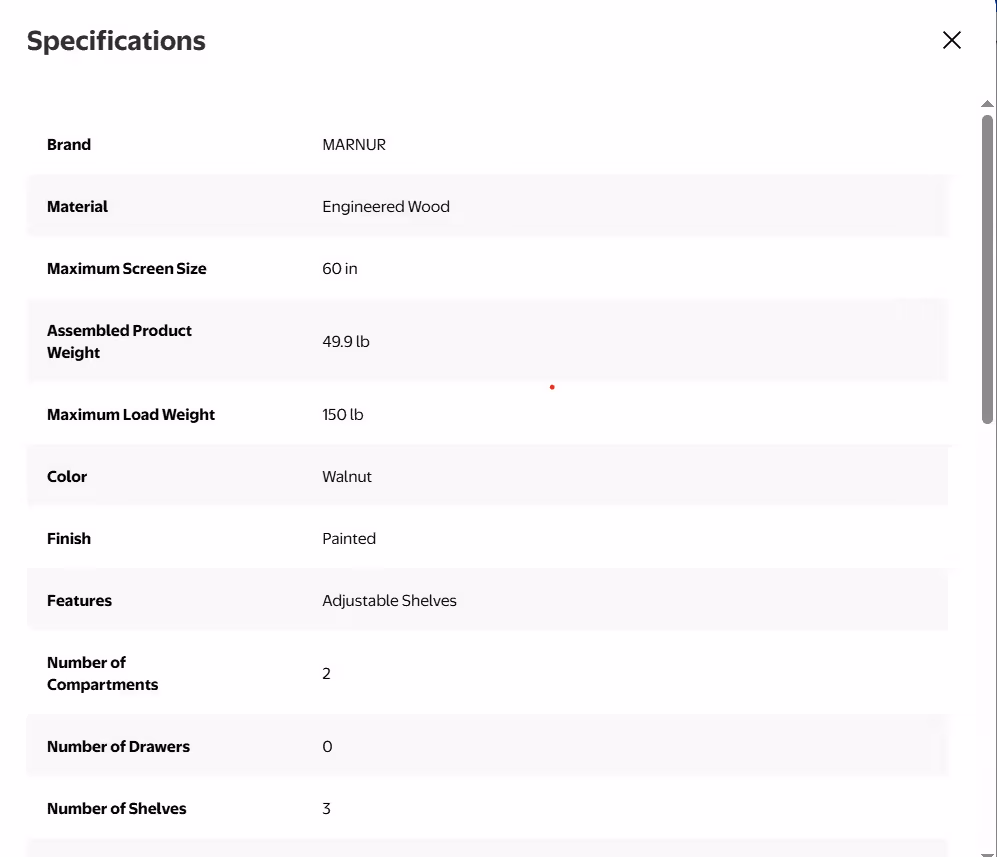Click the Walnut color value

click(347, 476)
